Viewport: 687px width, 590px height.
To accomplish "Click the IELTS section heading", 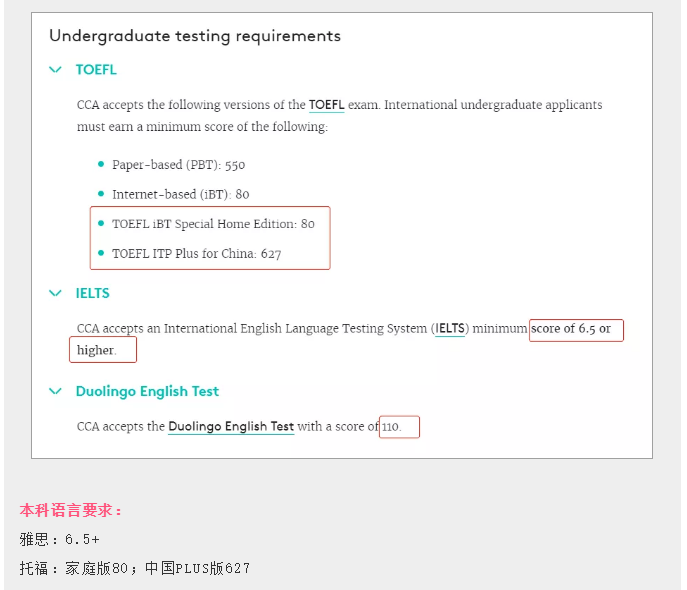I will 92,293.
